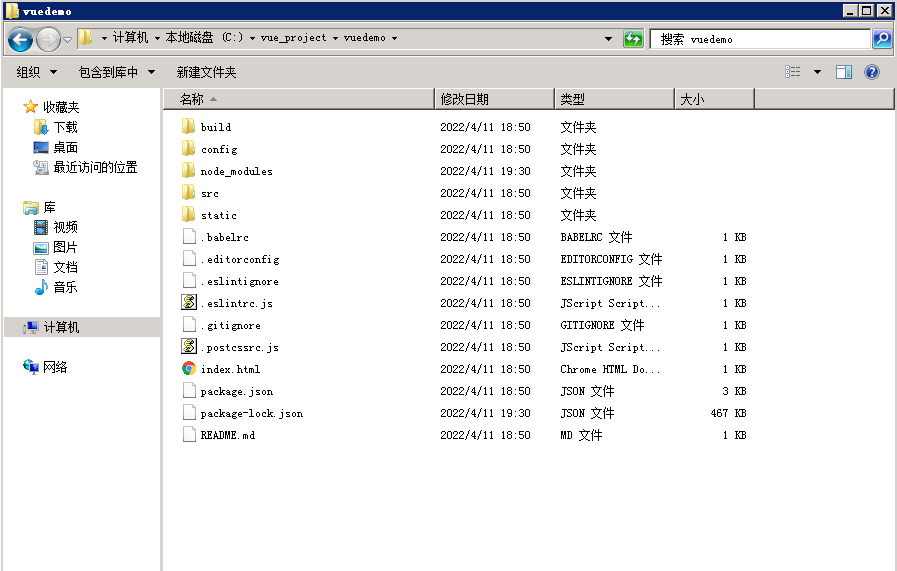This screenshot has height=571, width=897.
Task: Select the build folder icon
Action: tap(188, 126)
